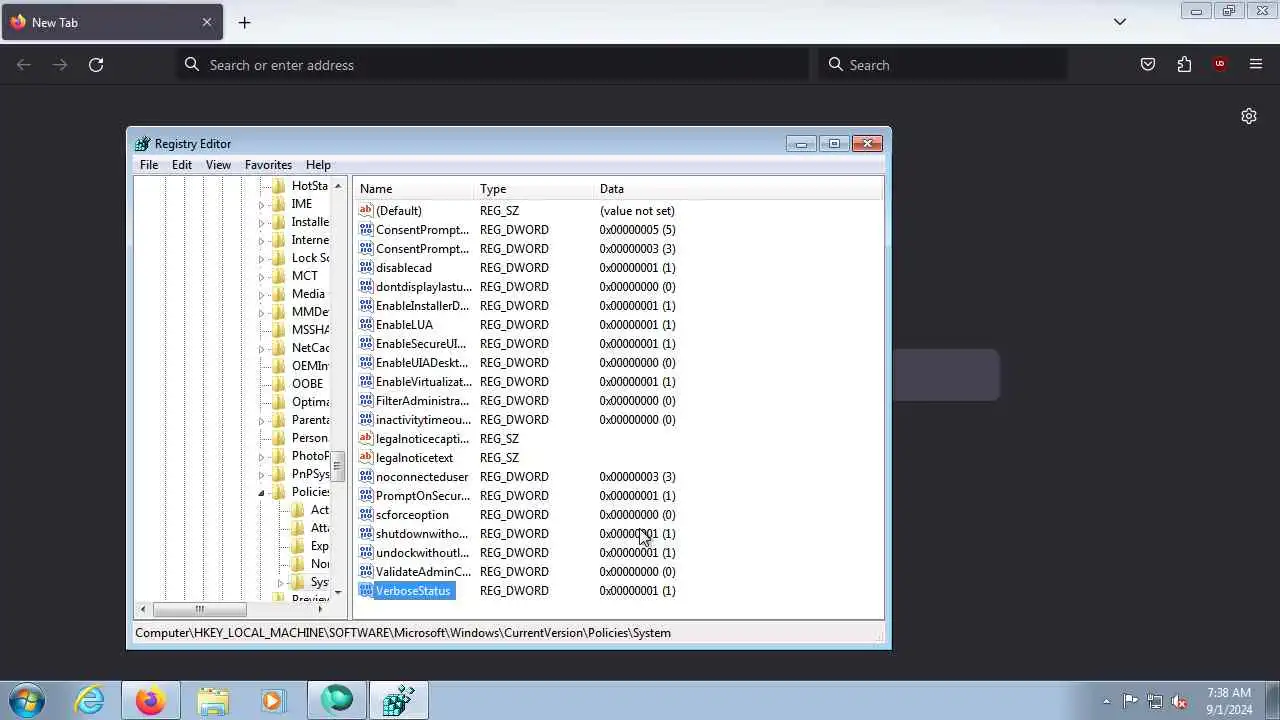Click the status bar registry path text
Image resolution: width=1280 pixels, height=720 pixels.
tap(403, 633)
